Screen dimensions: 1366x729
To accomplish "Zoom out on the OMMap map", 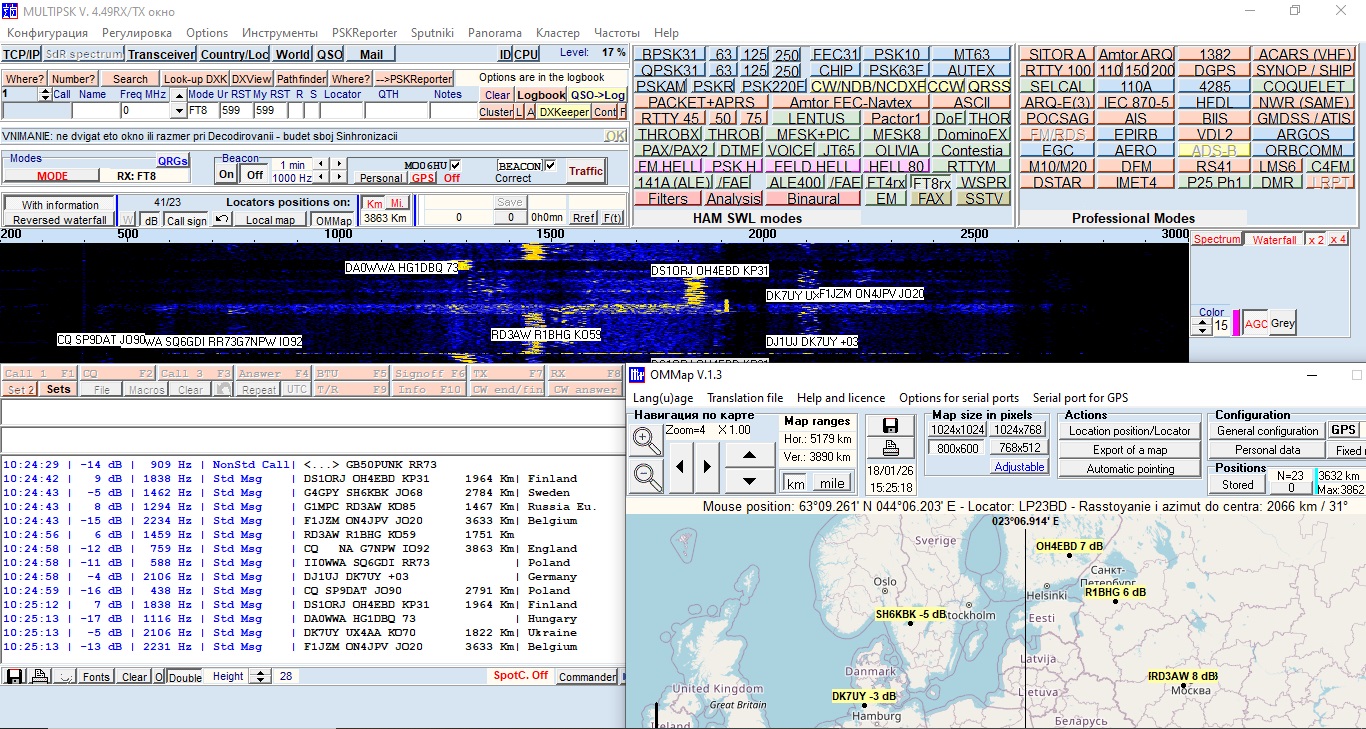I will click(x=647, y=477).
